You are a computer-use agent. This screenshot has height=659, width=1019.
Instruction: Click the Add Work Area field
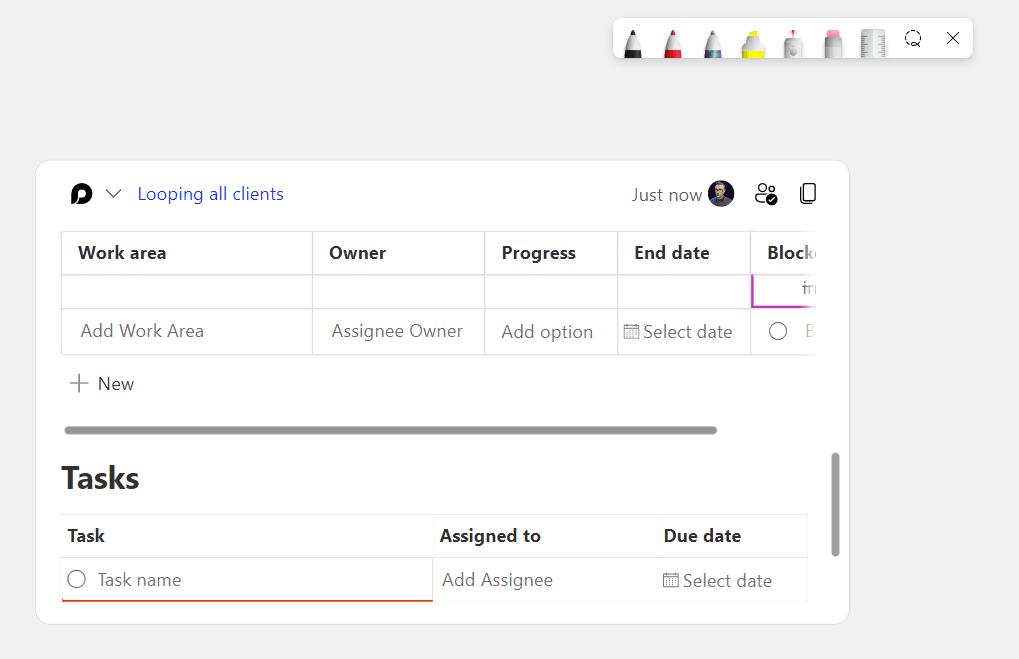click(142, 331)
